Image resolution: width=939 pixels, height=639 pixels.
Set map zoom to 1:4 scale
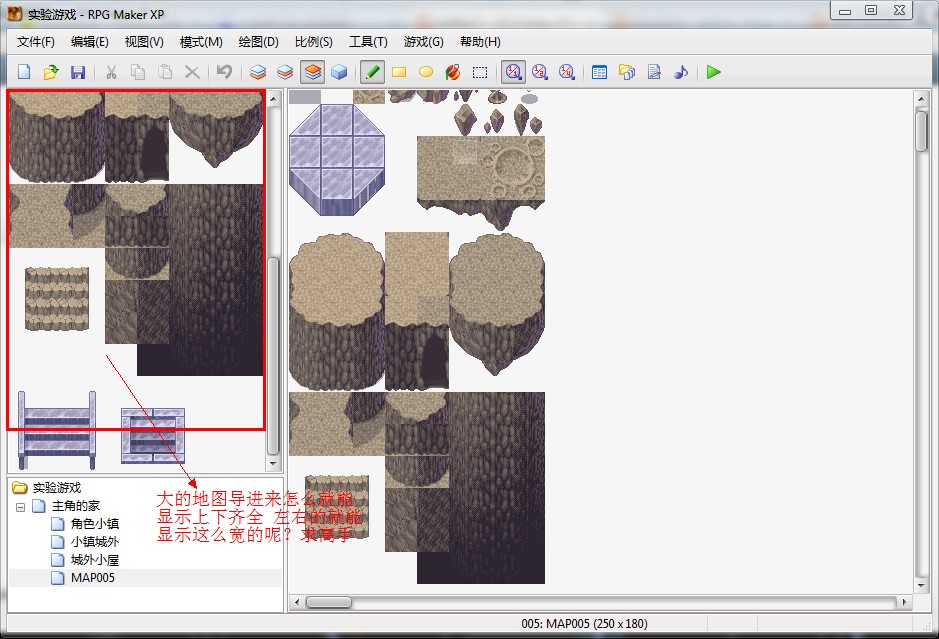pos(567,72)
